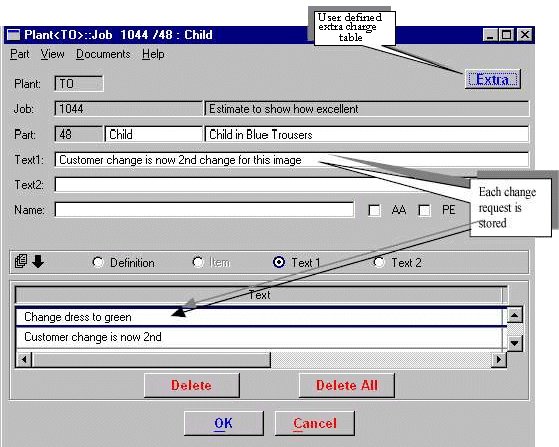The image size is (559, 447).
Task: Click the black down arrow icon
Action: [x=38, y=261]
